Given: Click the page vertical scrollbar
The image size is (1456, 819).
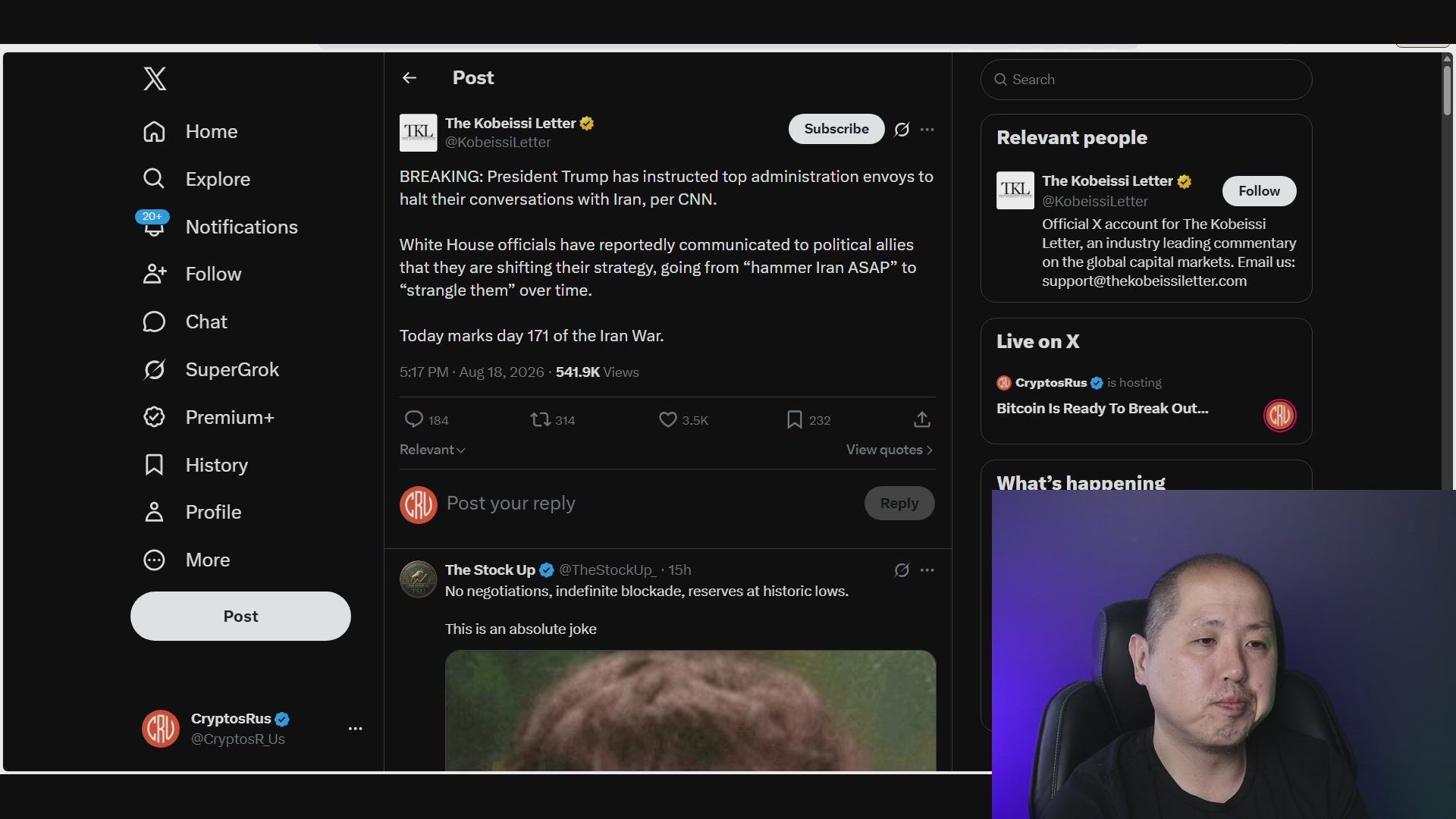Looking at the screenshot, I should (x=1447, y=91).
